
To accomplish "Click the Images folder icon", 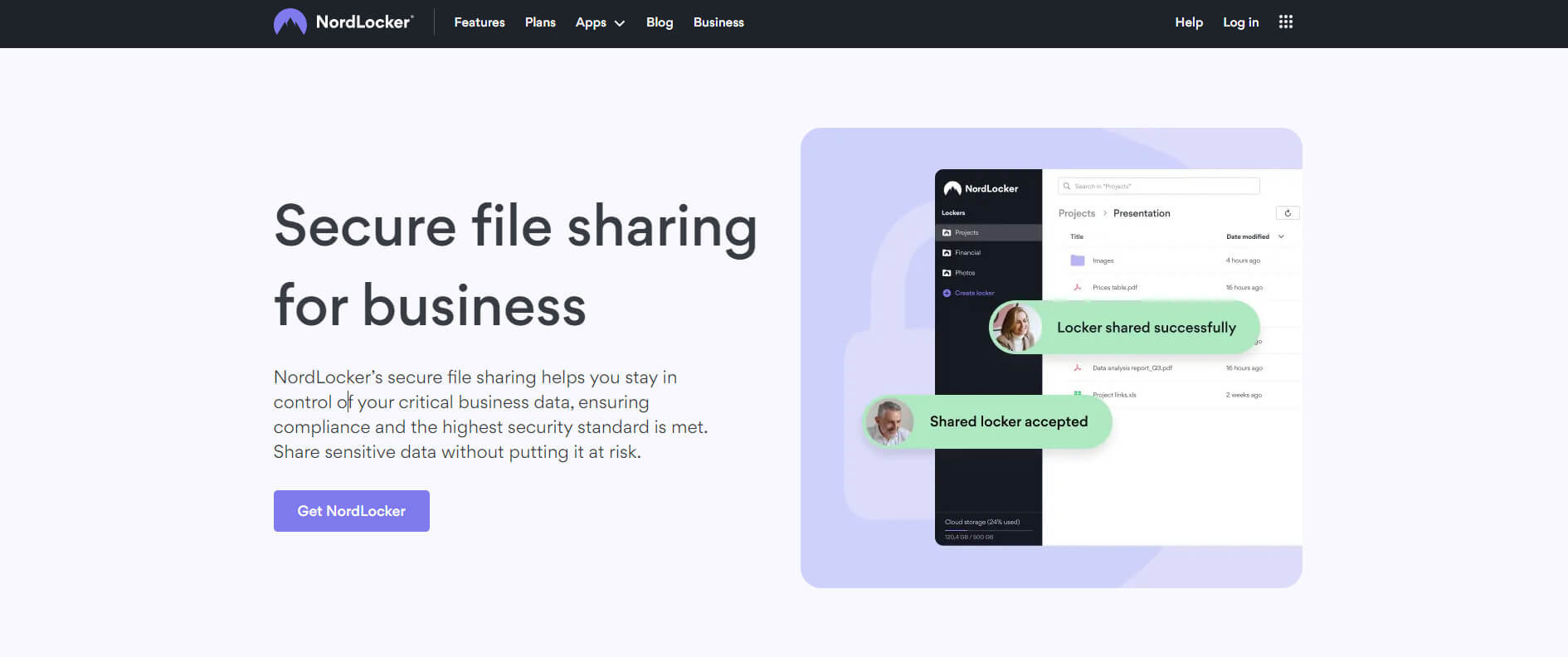I will (1078, 260).
